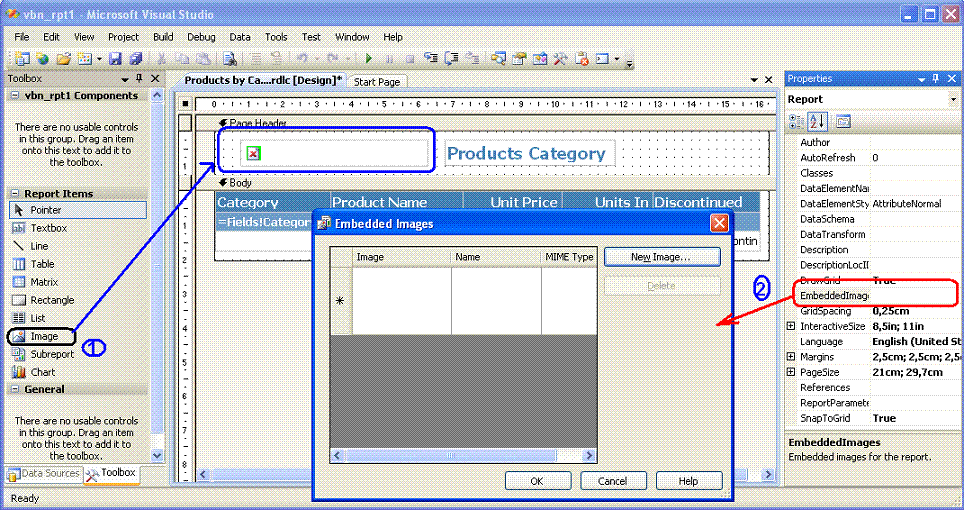Sort properties alphabetically in Properties panel
964x510 pixels.
click(818, 121)
